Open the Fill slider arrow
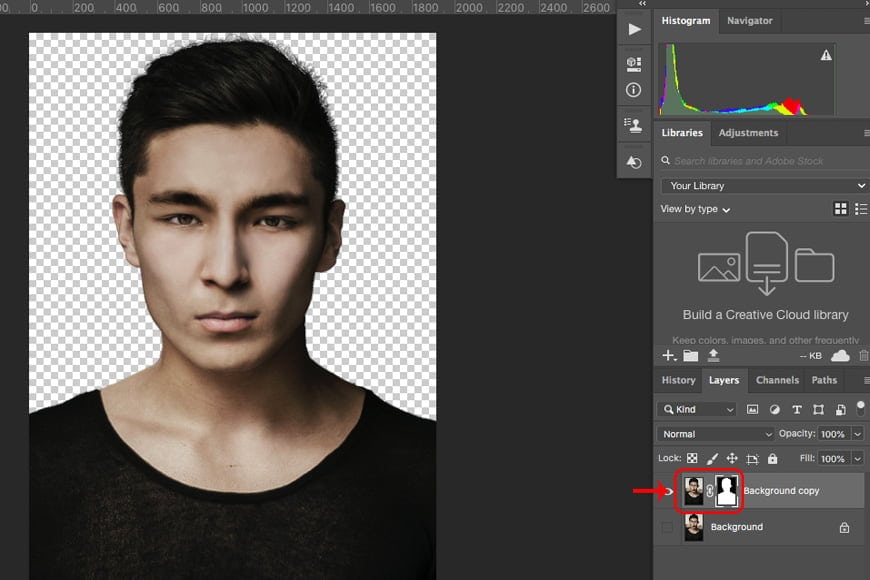The width and height of the screenshot is (870, 580). pyautogui.click(x=858, y=458)
